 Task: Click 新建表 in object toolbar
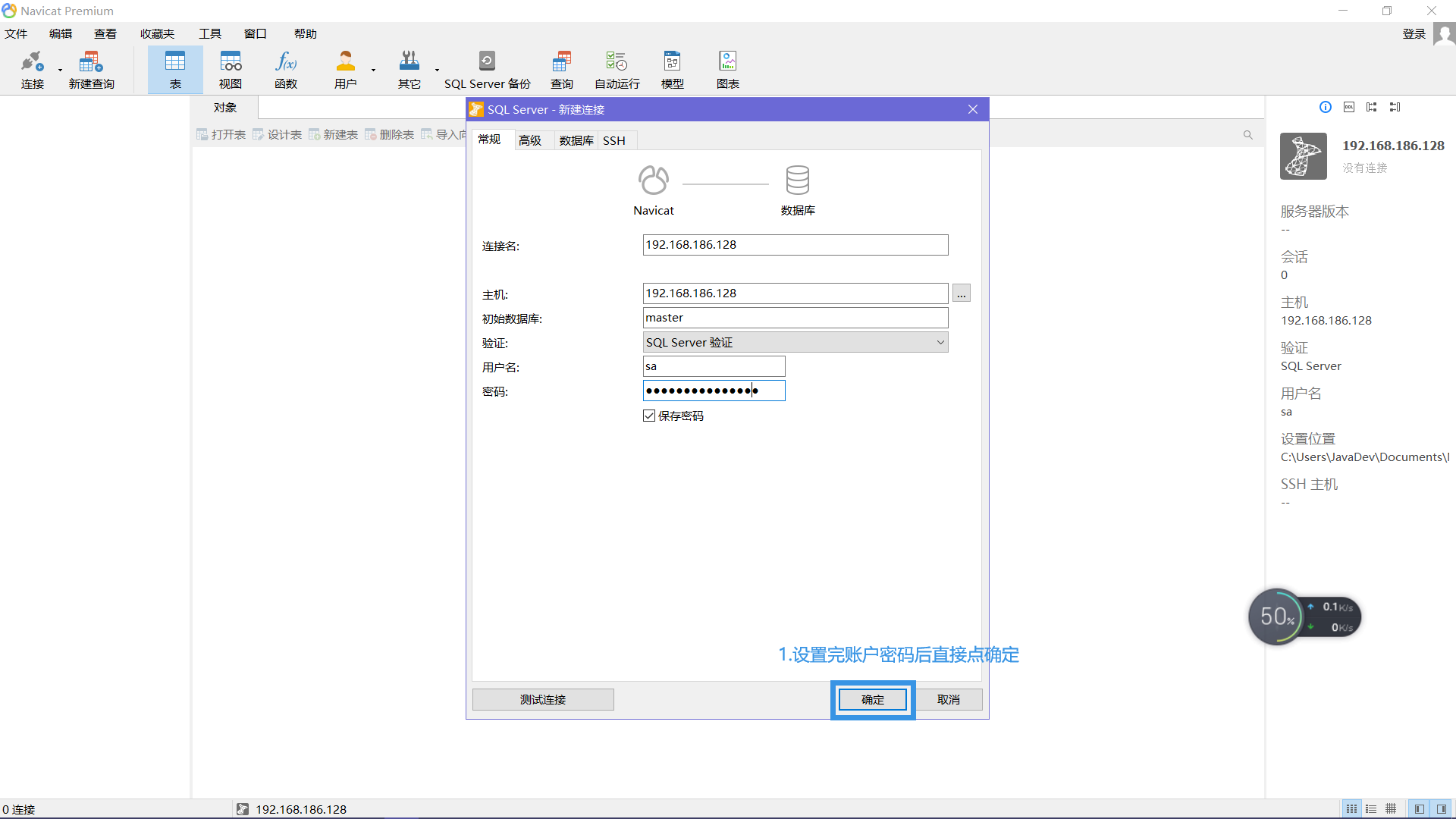pyautogui.click(x=333, y=135)
